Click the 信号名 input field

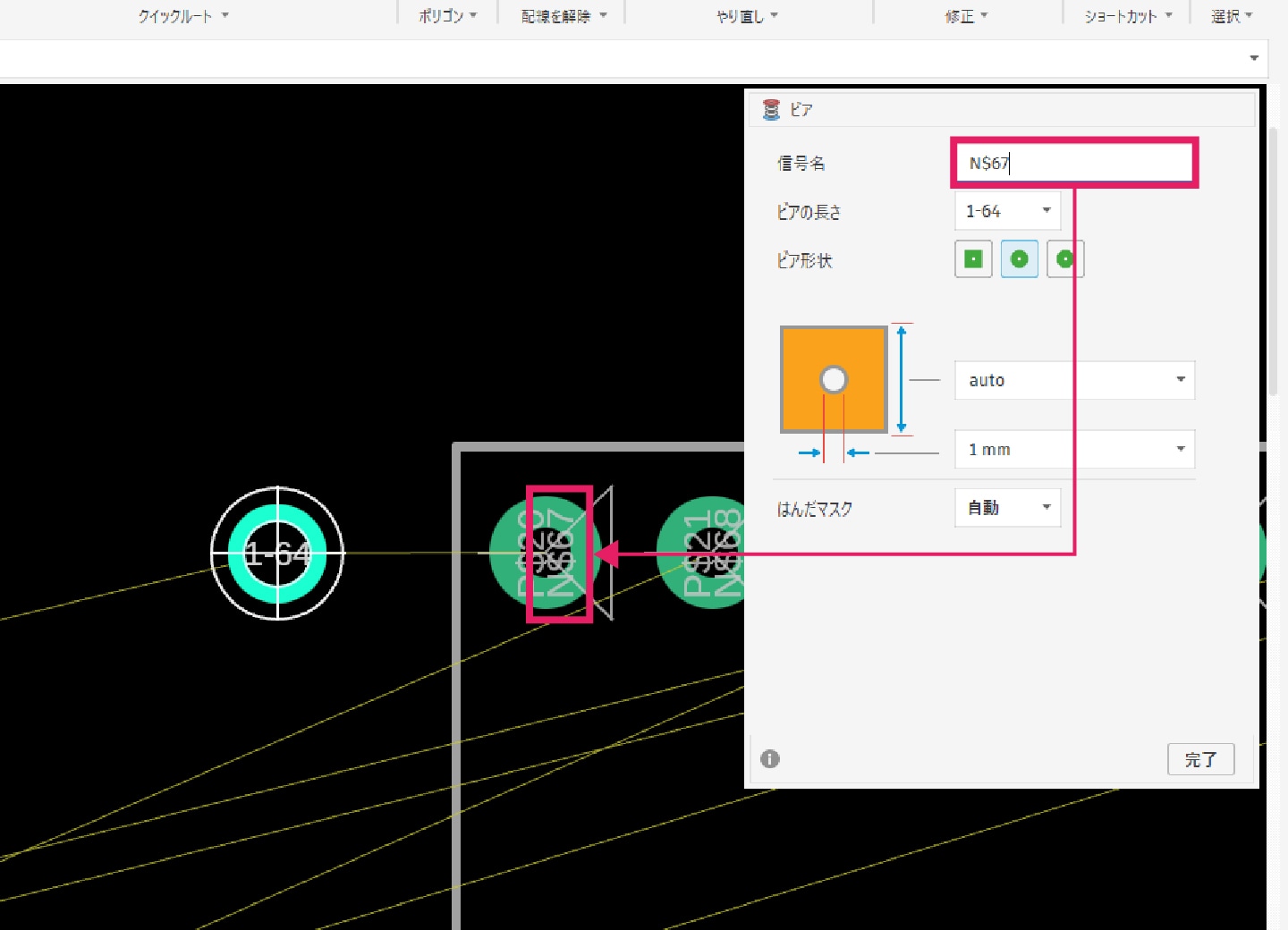pos(1073,163)
